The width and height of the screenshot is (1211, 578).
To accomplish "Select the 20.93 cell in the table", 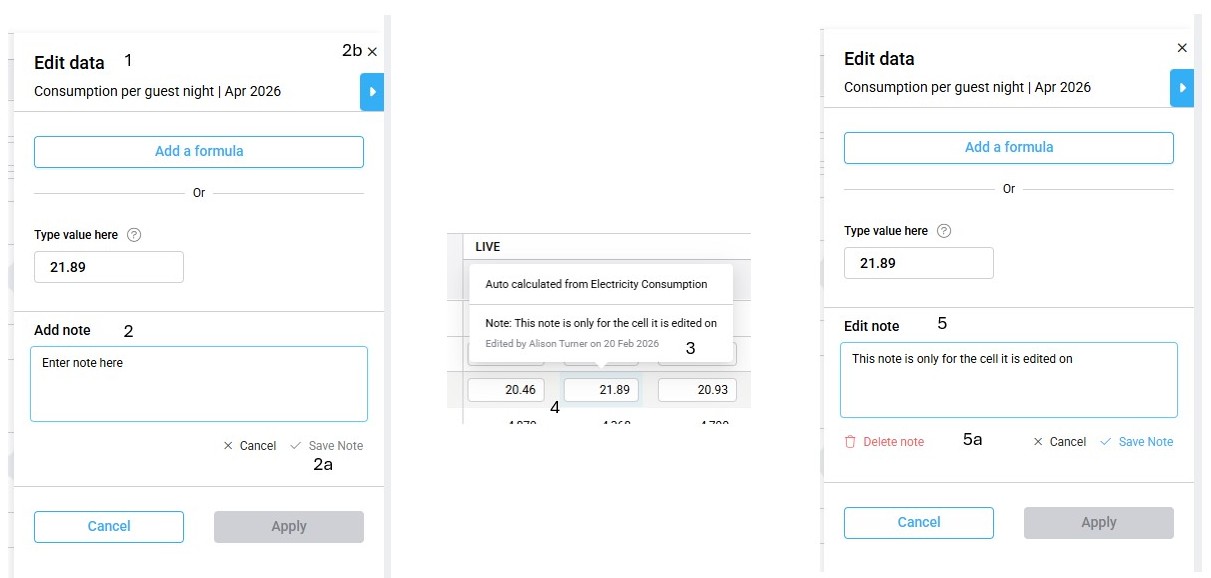I will pos(697,389).
